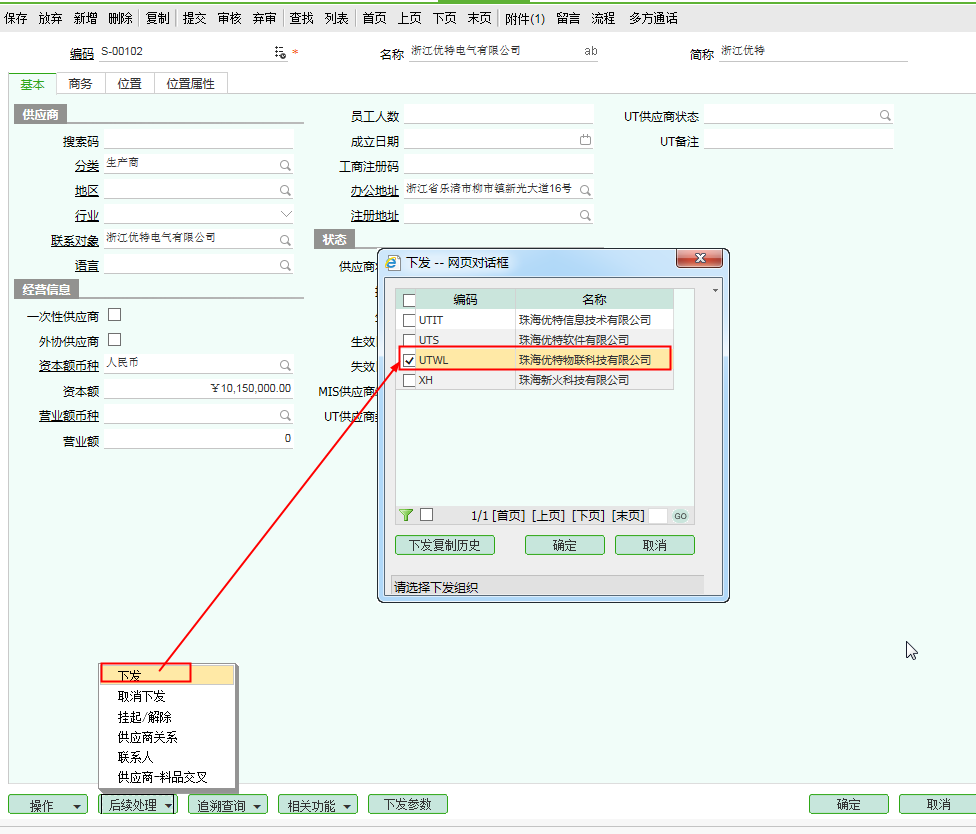Screen dimensions: 976x834
Task: Check the UTIT organization checkbox
Action: tap(409, 320)
